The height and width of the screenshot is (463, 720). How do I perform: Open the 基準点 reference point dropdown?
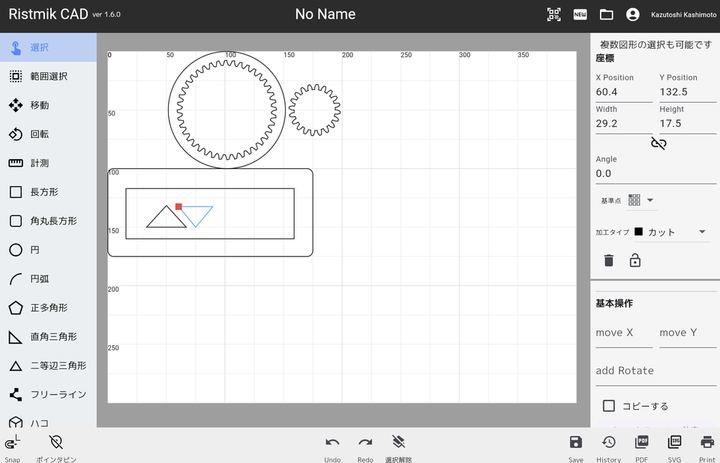(641, 200)
